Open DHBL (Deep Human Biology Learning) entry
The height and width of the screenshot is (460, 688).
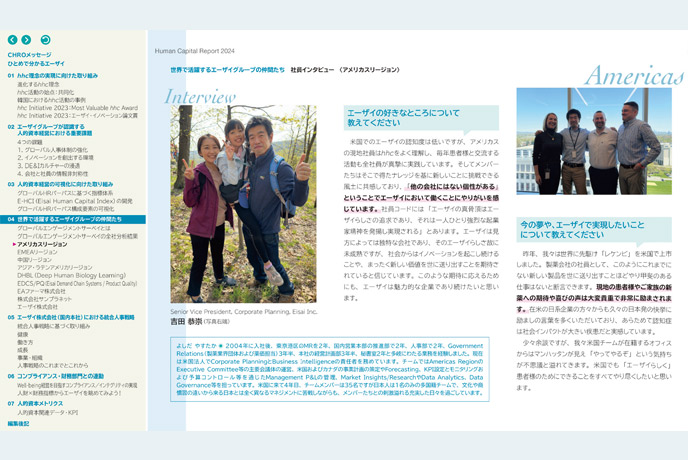[x=72, y=275]
